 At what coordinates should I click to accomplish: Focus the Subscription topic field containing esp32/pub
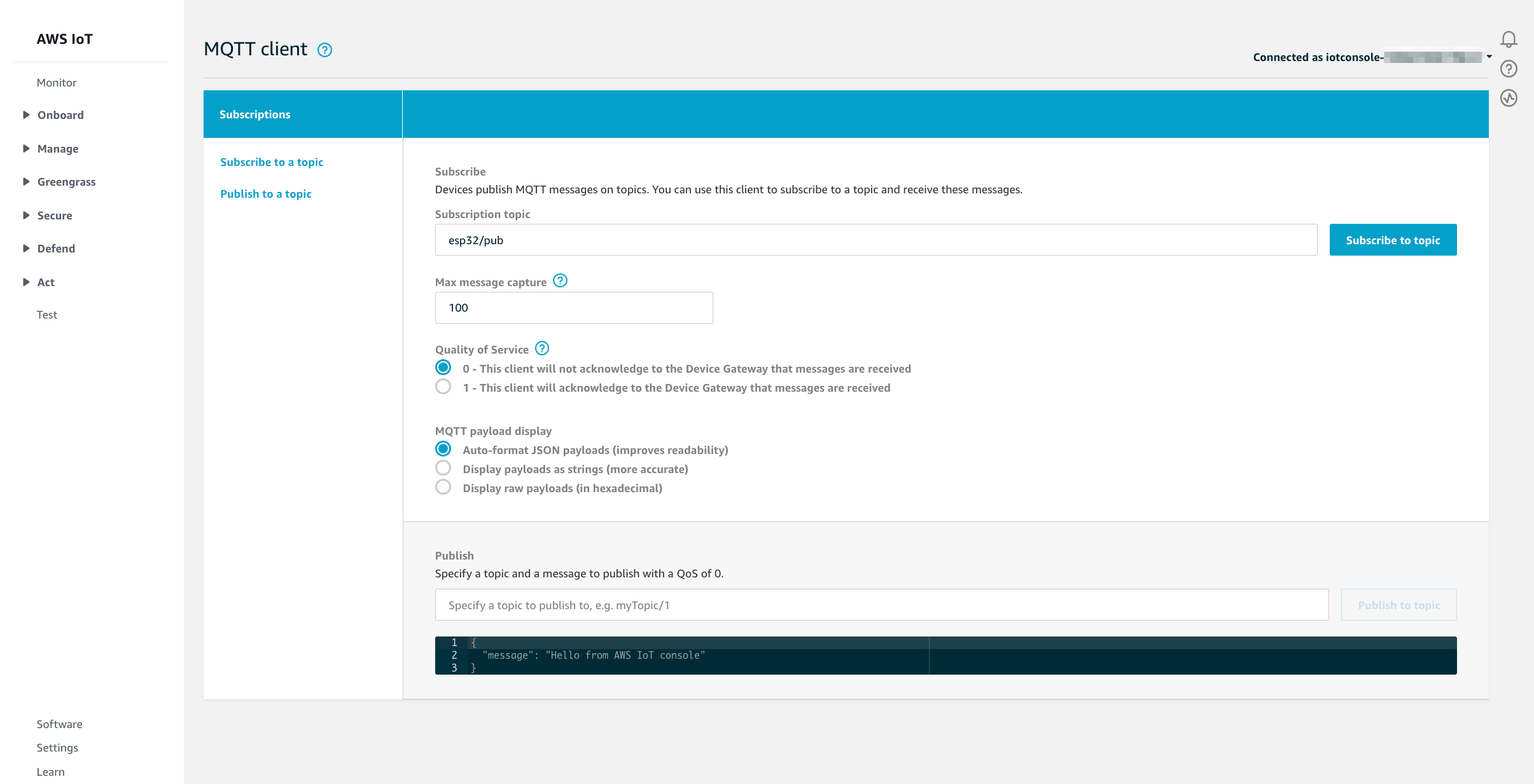click(876, 240)
